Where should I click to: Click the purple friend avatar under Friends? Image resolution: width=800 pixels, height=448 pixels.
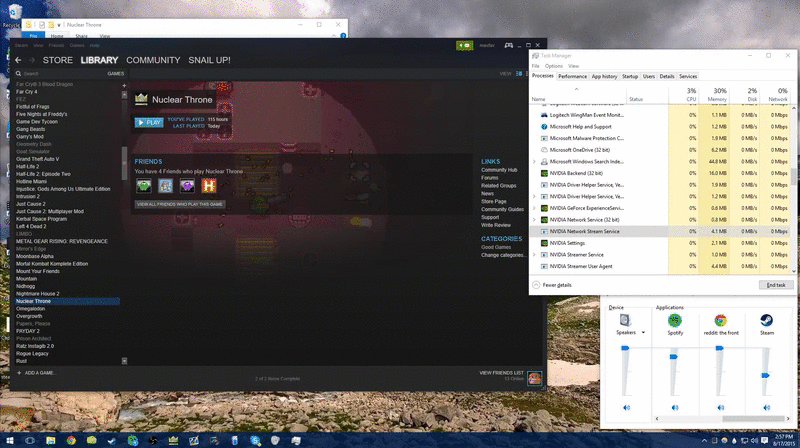click(187, 186)
